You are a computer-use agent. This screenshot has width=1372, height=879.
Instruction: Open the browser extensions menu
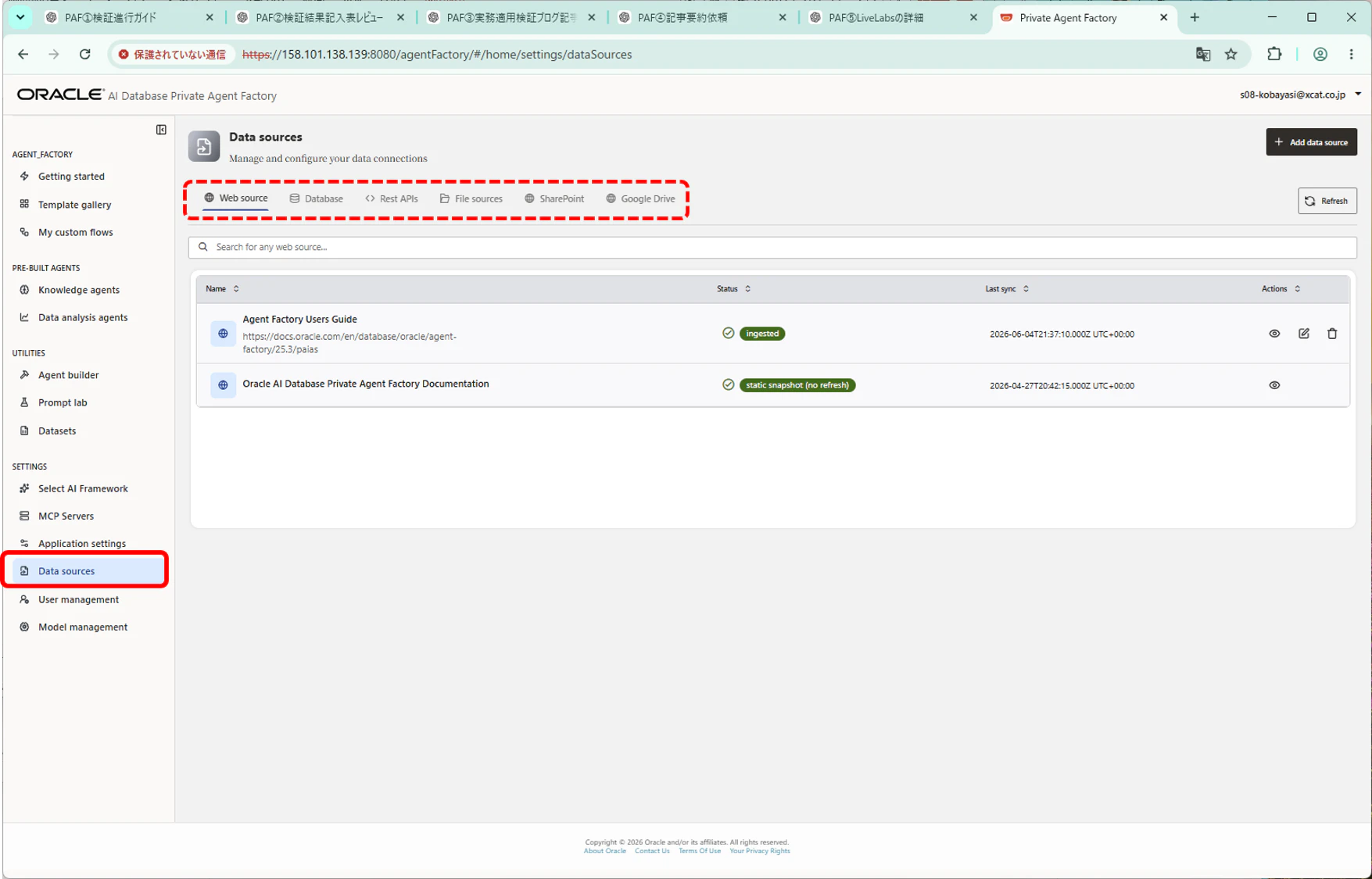click(1274, 54)
